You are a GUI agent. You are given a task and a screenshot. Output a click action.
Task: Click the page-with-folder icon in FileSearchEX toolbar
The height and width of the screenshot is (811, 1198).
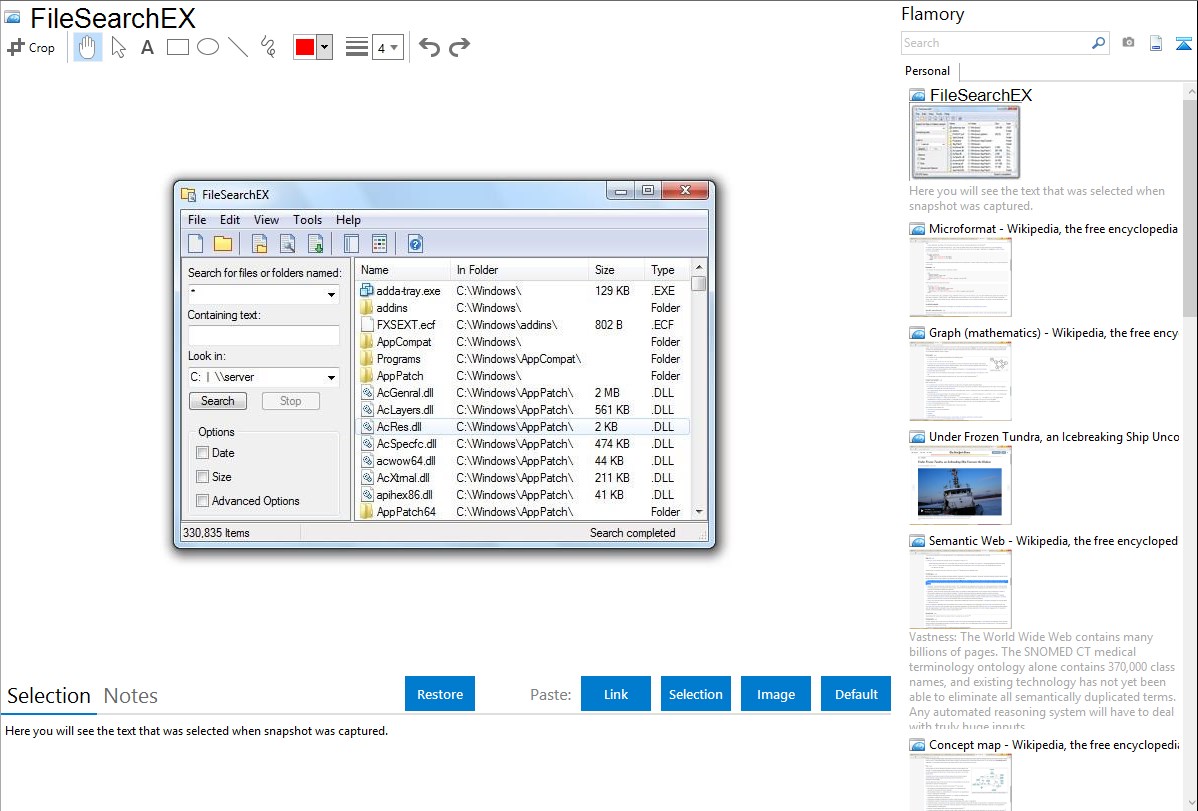click(x=260, y=244)
